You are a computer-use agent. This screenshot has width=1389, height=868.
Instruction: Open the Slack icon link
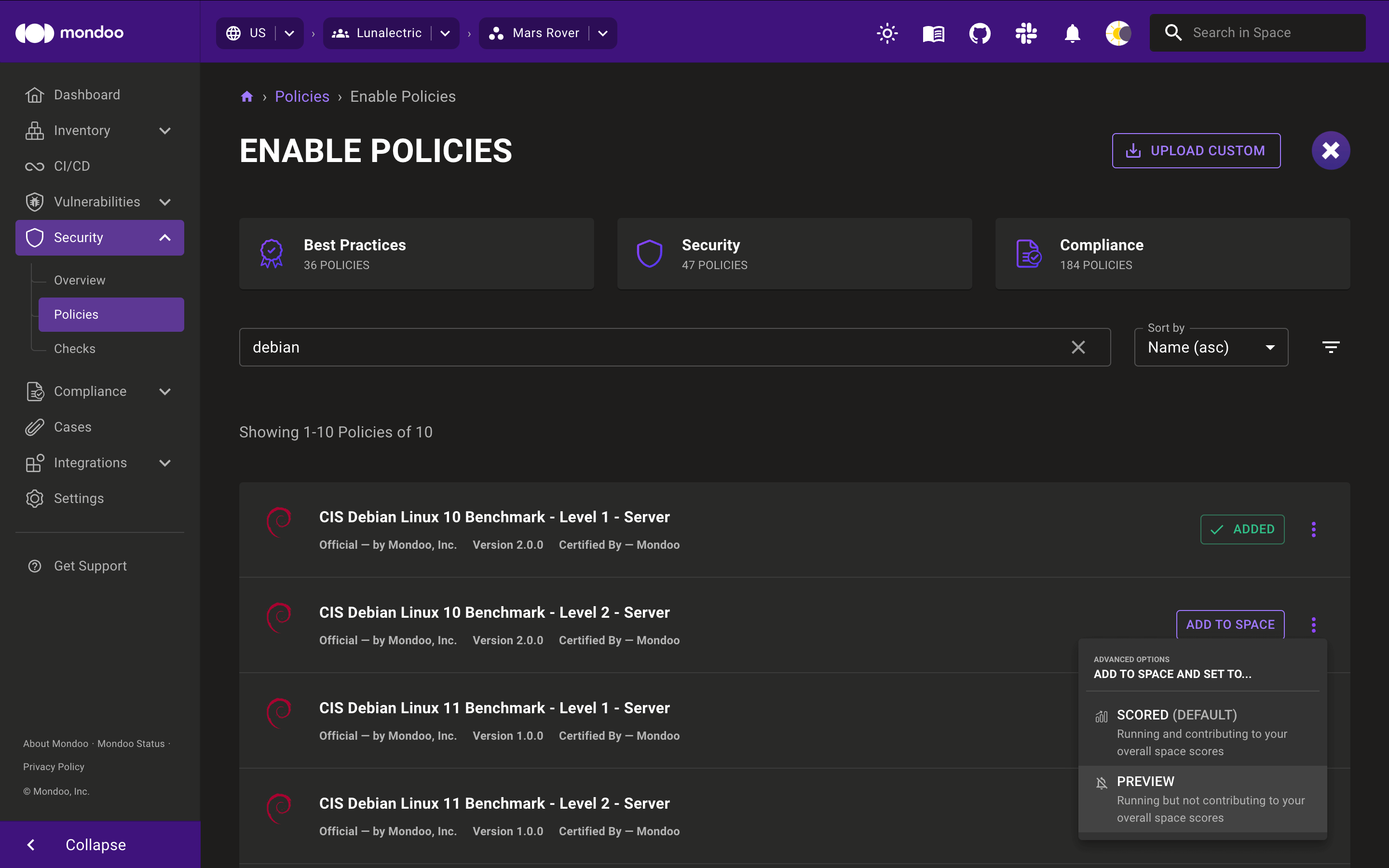1026,33
